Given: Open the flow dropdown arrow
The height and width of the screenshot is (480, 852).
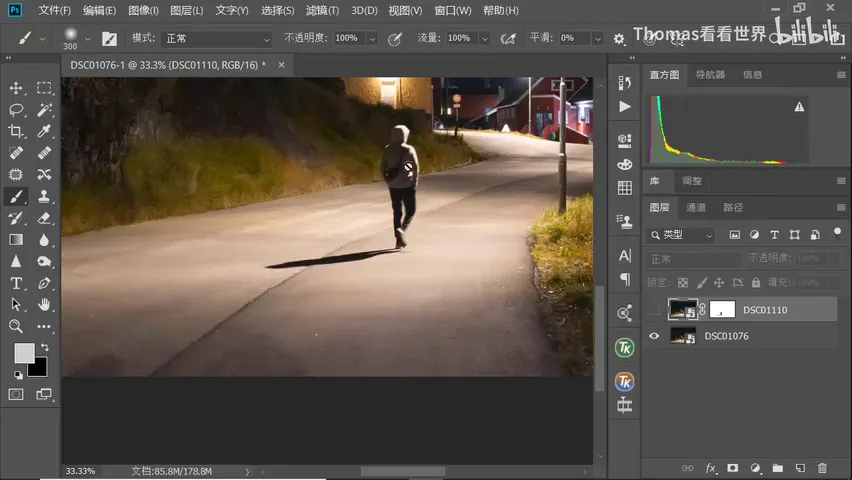Looking at the screenshot, I should tap(485, 39).
